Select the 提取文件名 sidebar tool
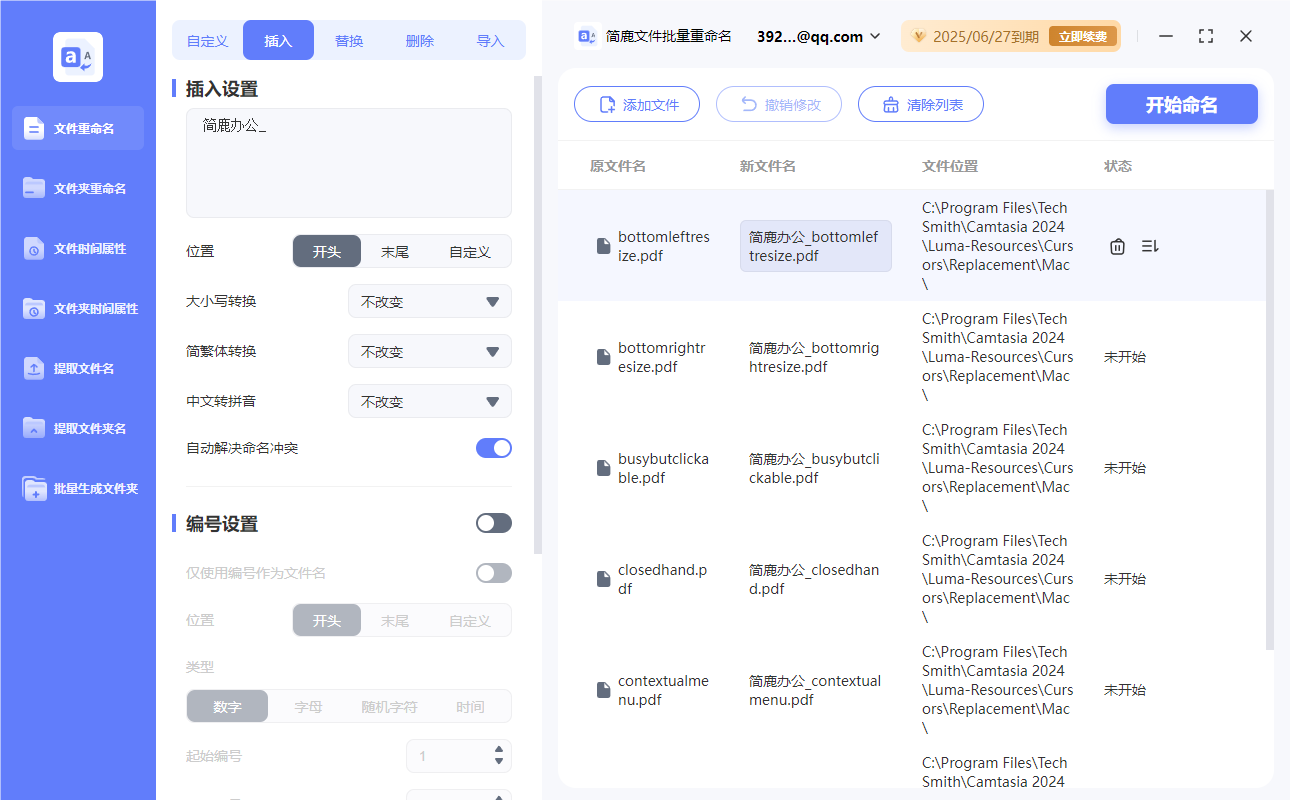 [x=77, y=368]
